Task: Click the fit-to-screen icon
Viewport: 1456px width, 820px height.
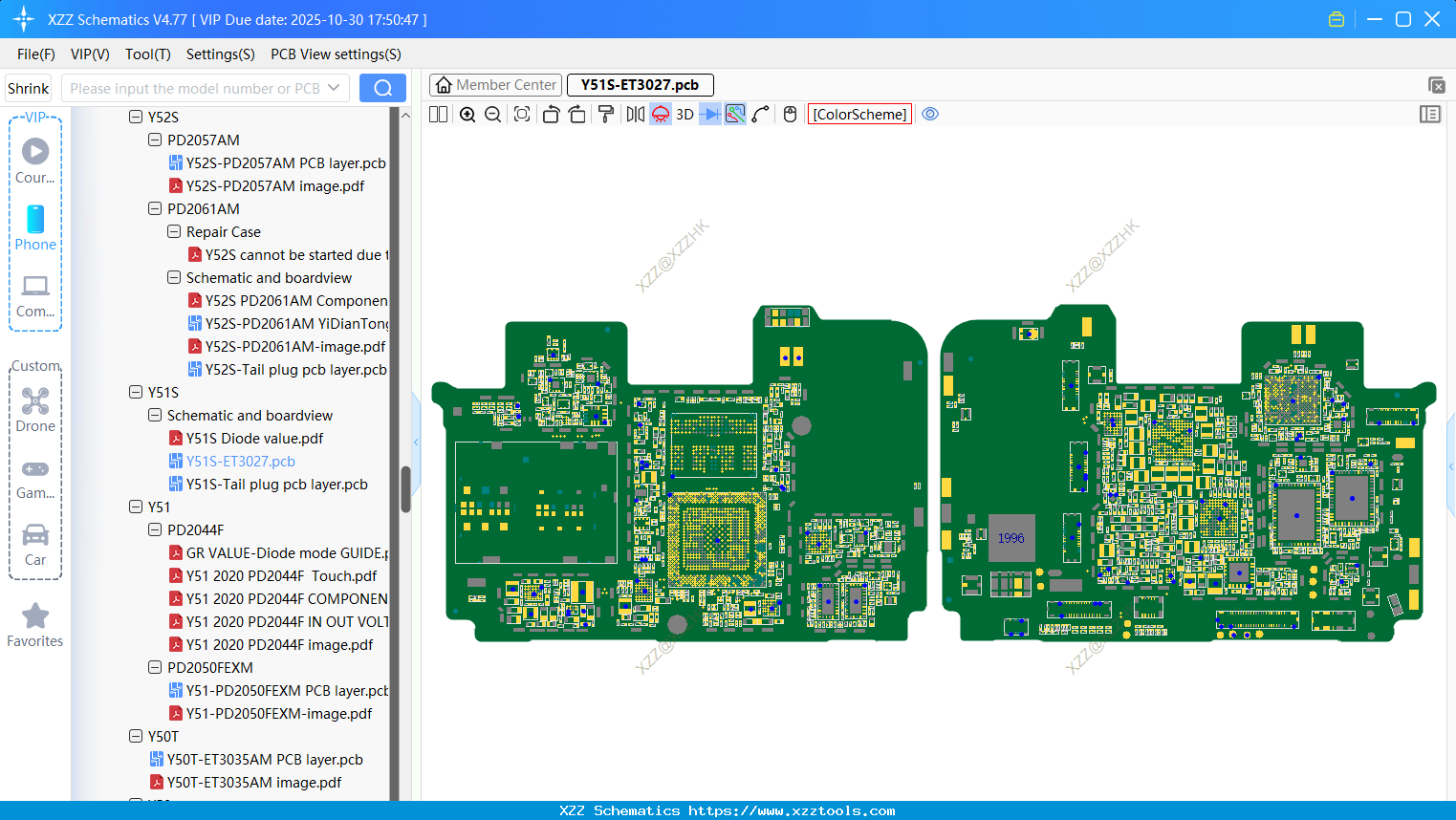Action: pos(522,115)
